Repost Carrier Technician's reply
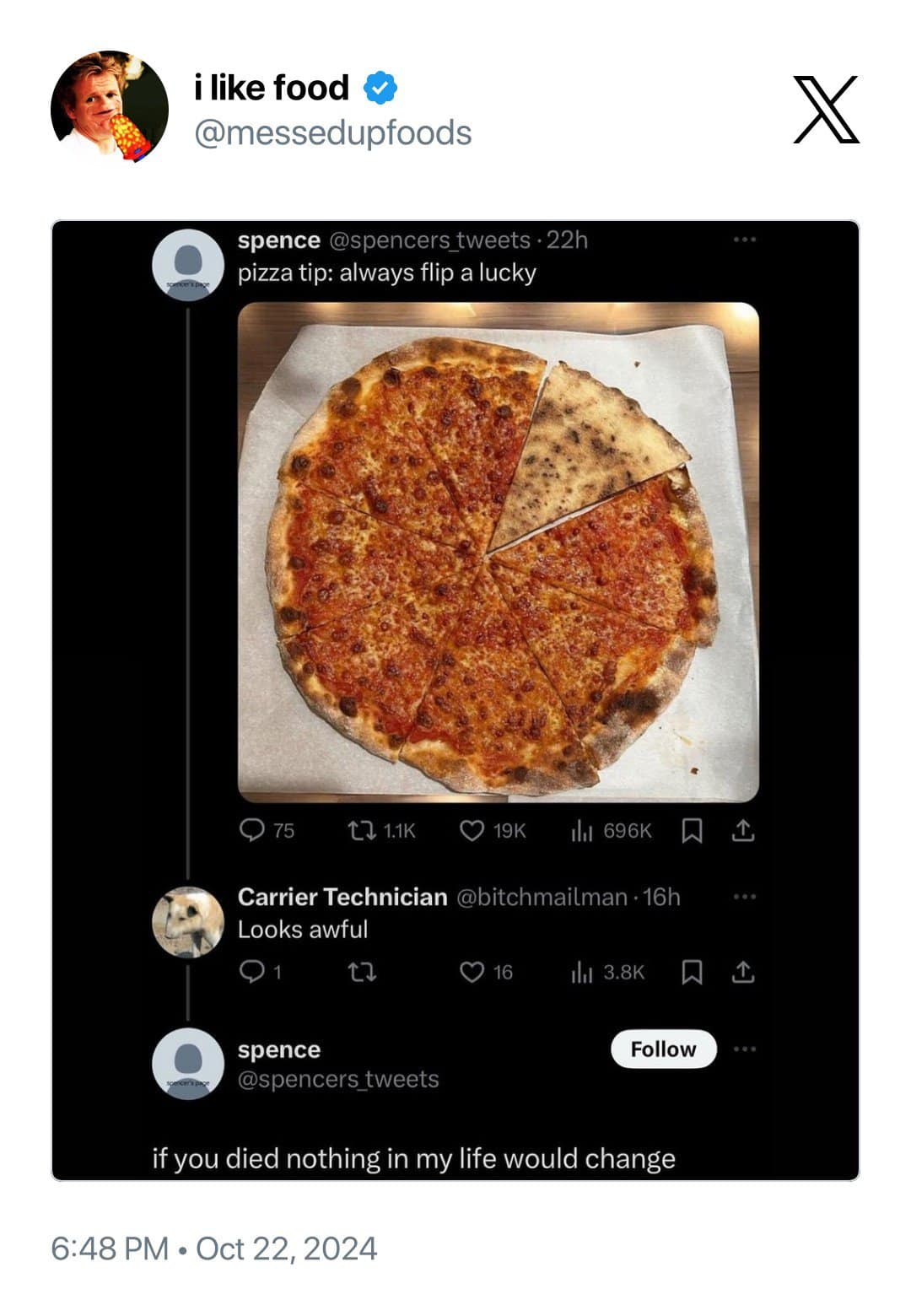Screen dimensions: 911x1316 (363, 973)
